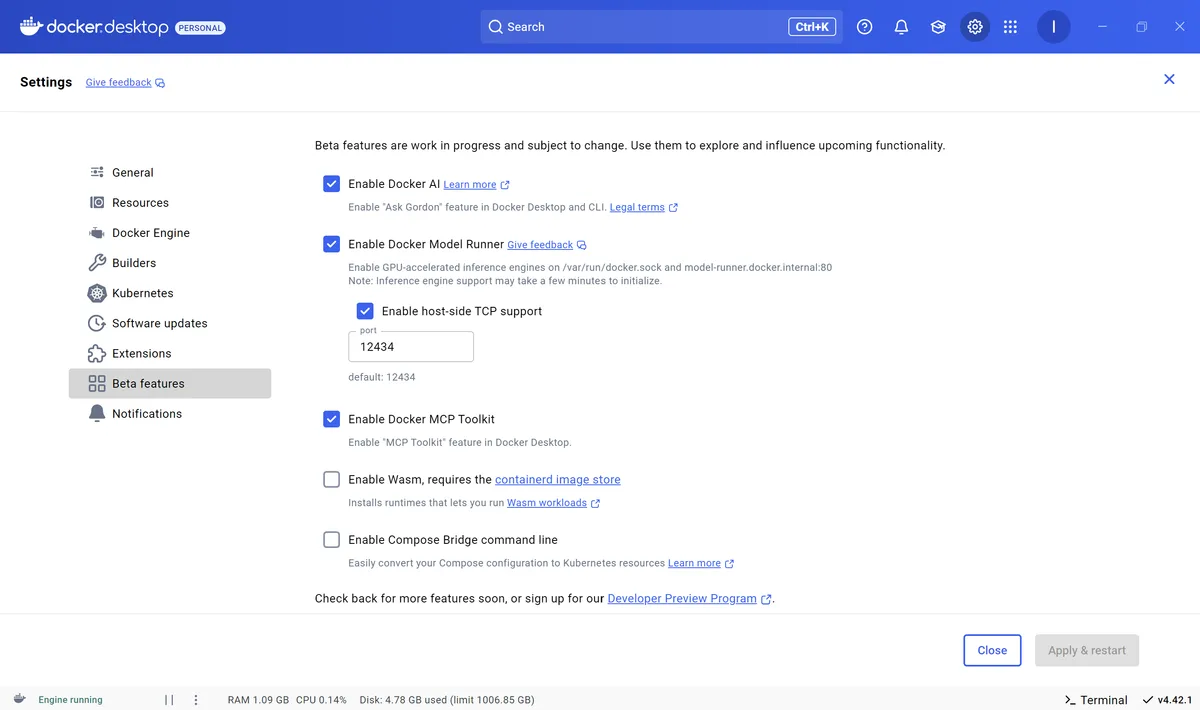The width and height of the screenshot is (1200, 710).
Task: Click the Extensions puzzle icon
Action: [97, 353]
